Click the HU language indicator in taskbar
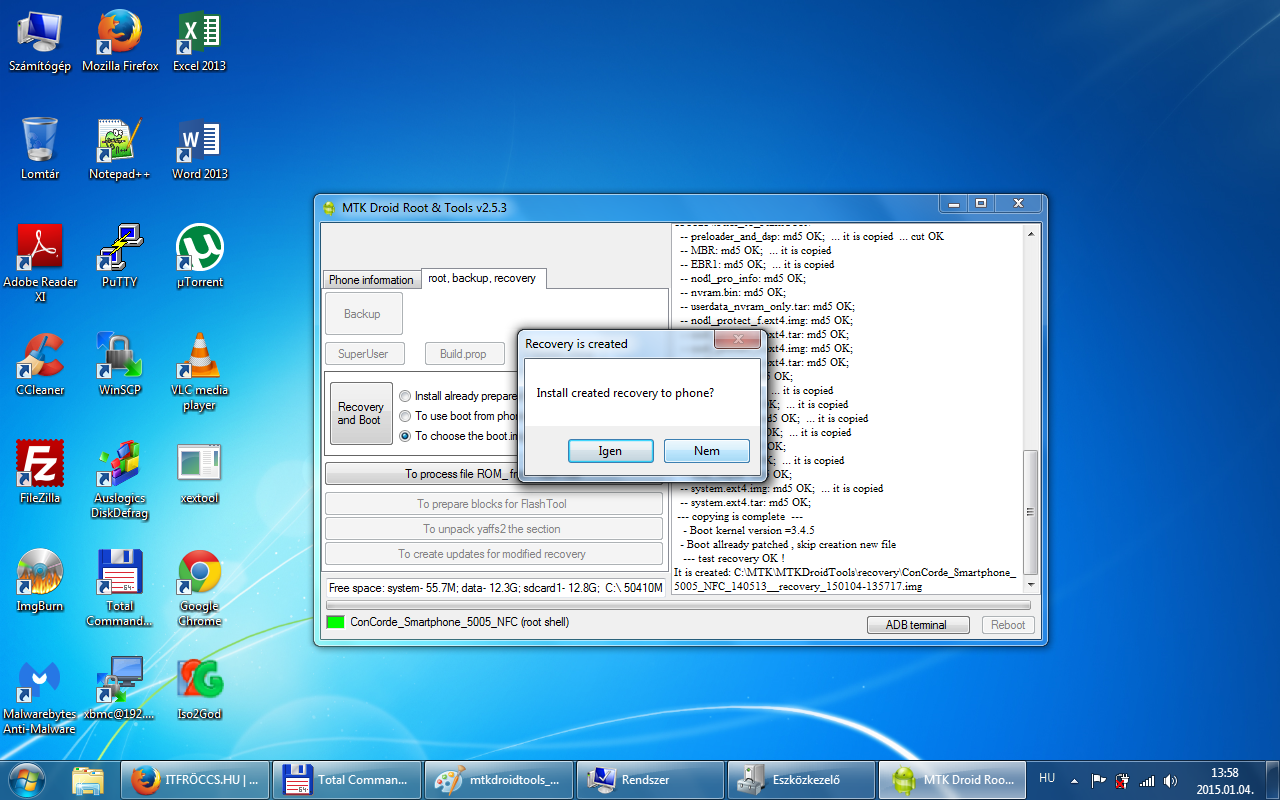This screenshot has width=1280, height=800. 1047,778
